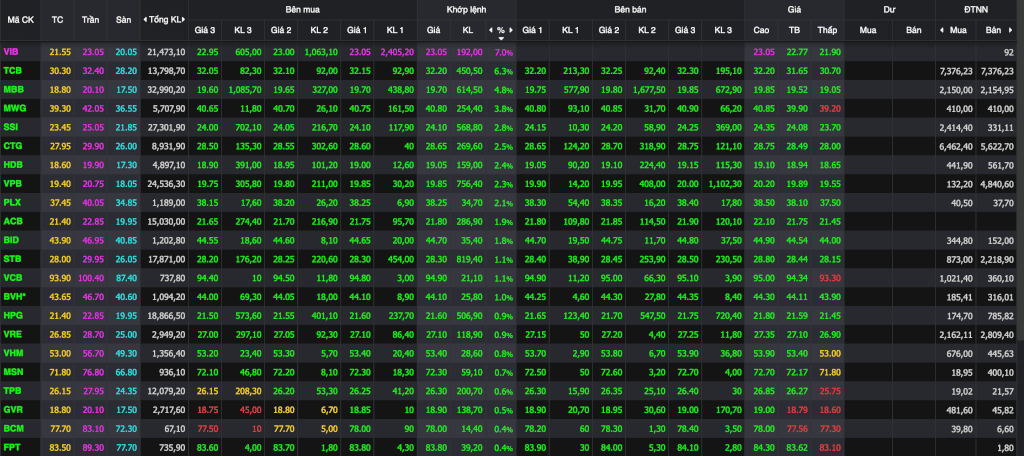Click MBB's total volume 32,990,20
Screen dimensions: 1024x456
pos(166,90)
